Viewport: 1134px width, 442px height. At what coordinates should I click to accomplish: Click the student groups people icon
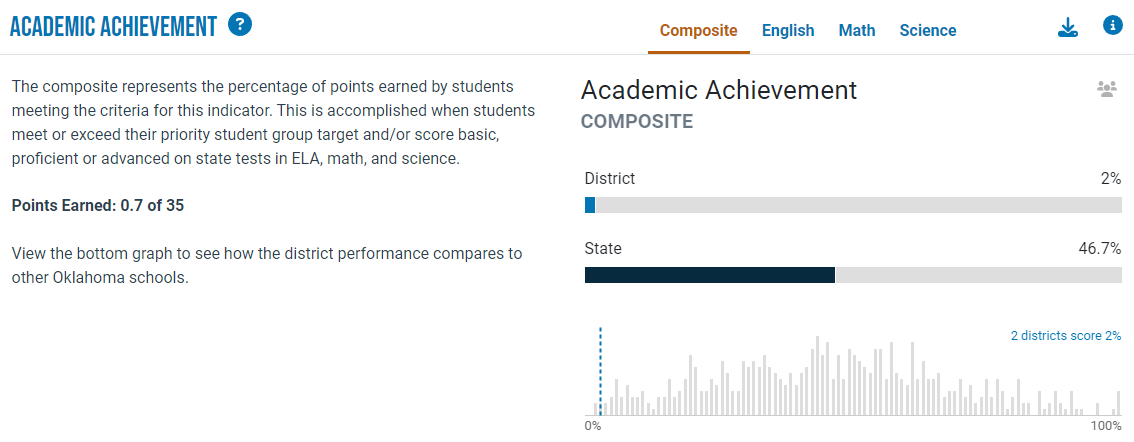pos(1107,90)
